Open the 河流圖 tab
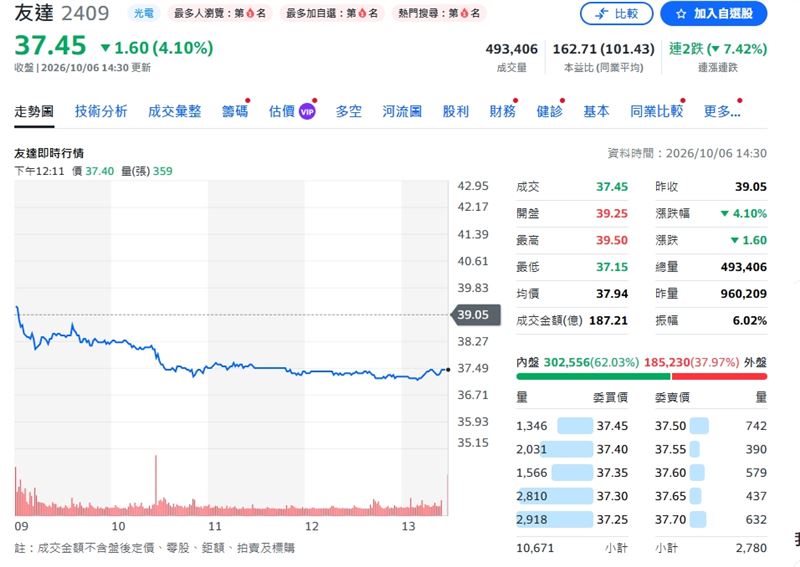800x567 pixels. point(402,111)
